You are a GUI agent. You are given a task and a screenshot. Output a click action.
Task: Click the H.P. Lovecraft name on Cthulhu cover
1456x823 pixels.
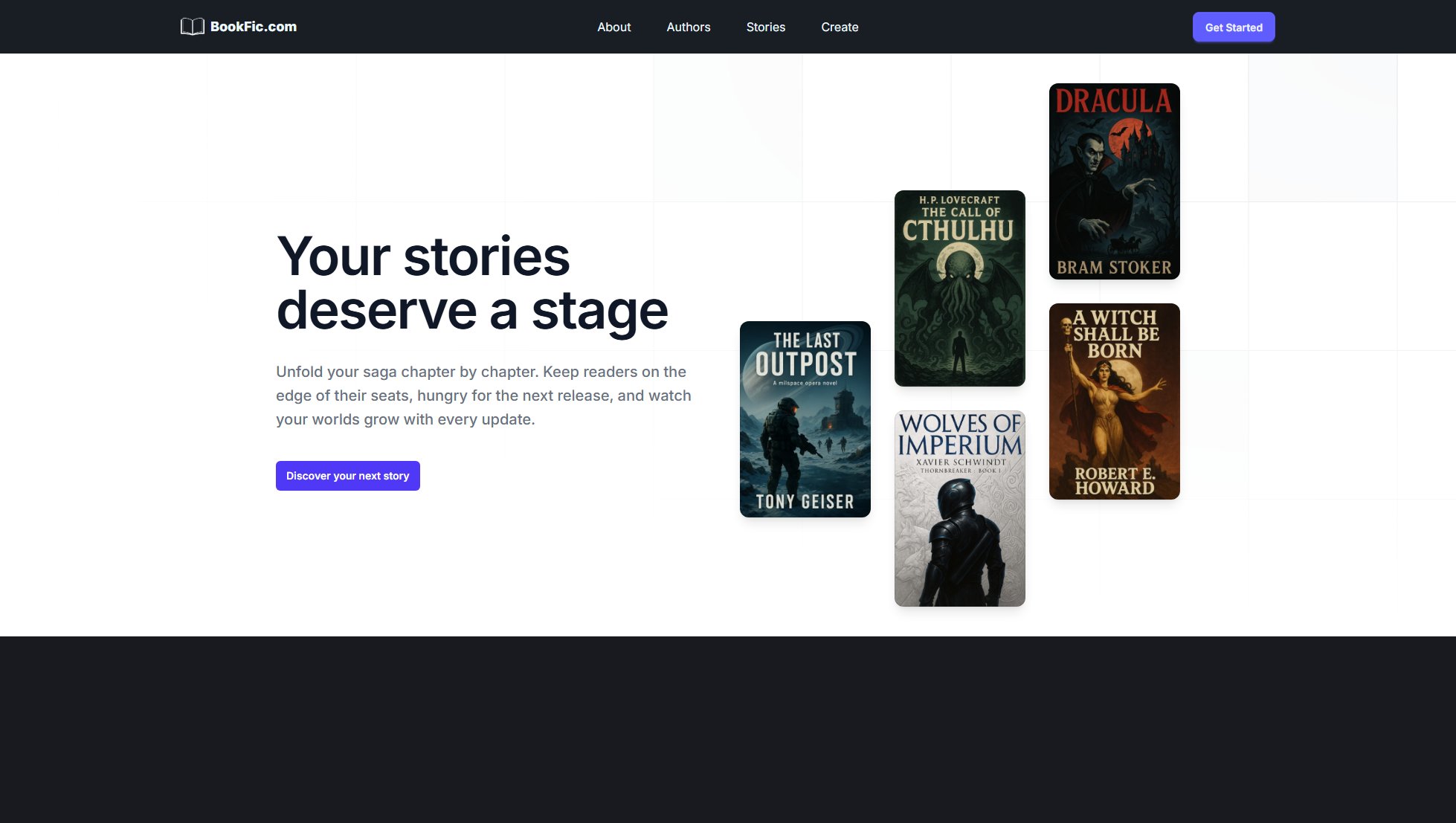coord(959,201)
